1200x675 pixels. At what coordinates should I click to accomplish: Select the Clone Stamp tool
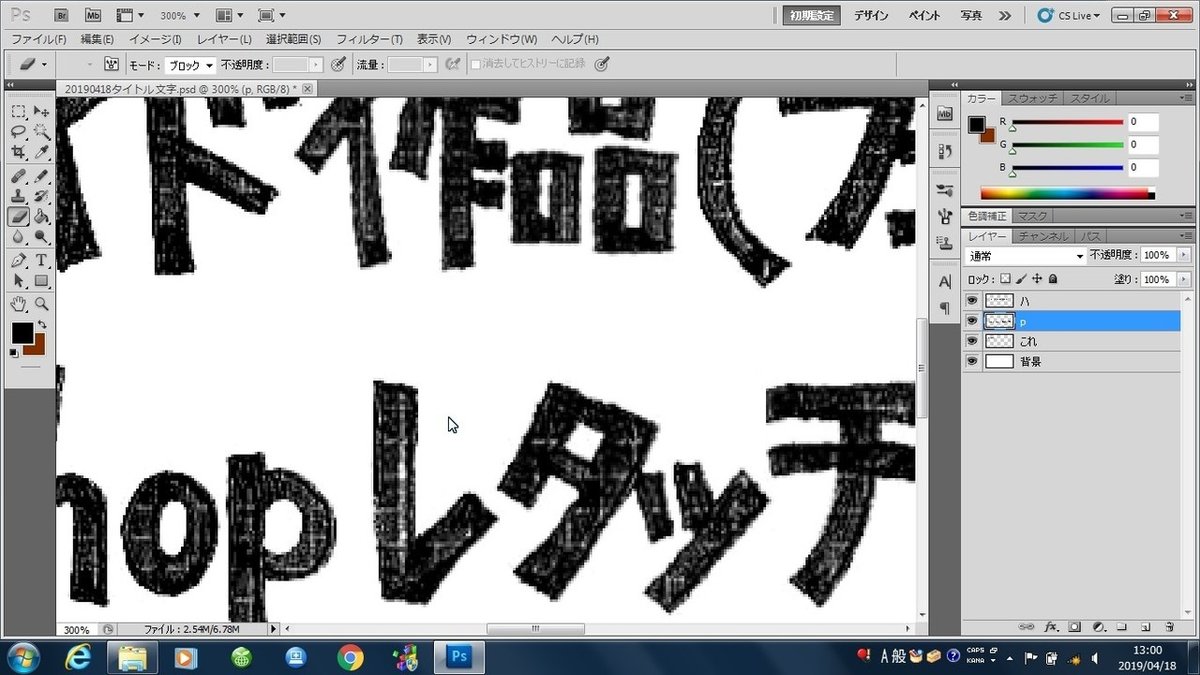(x=19, y=196)
